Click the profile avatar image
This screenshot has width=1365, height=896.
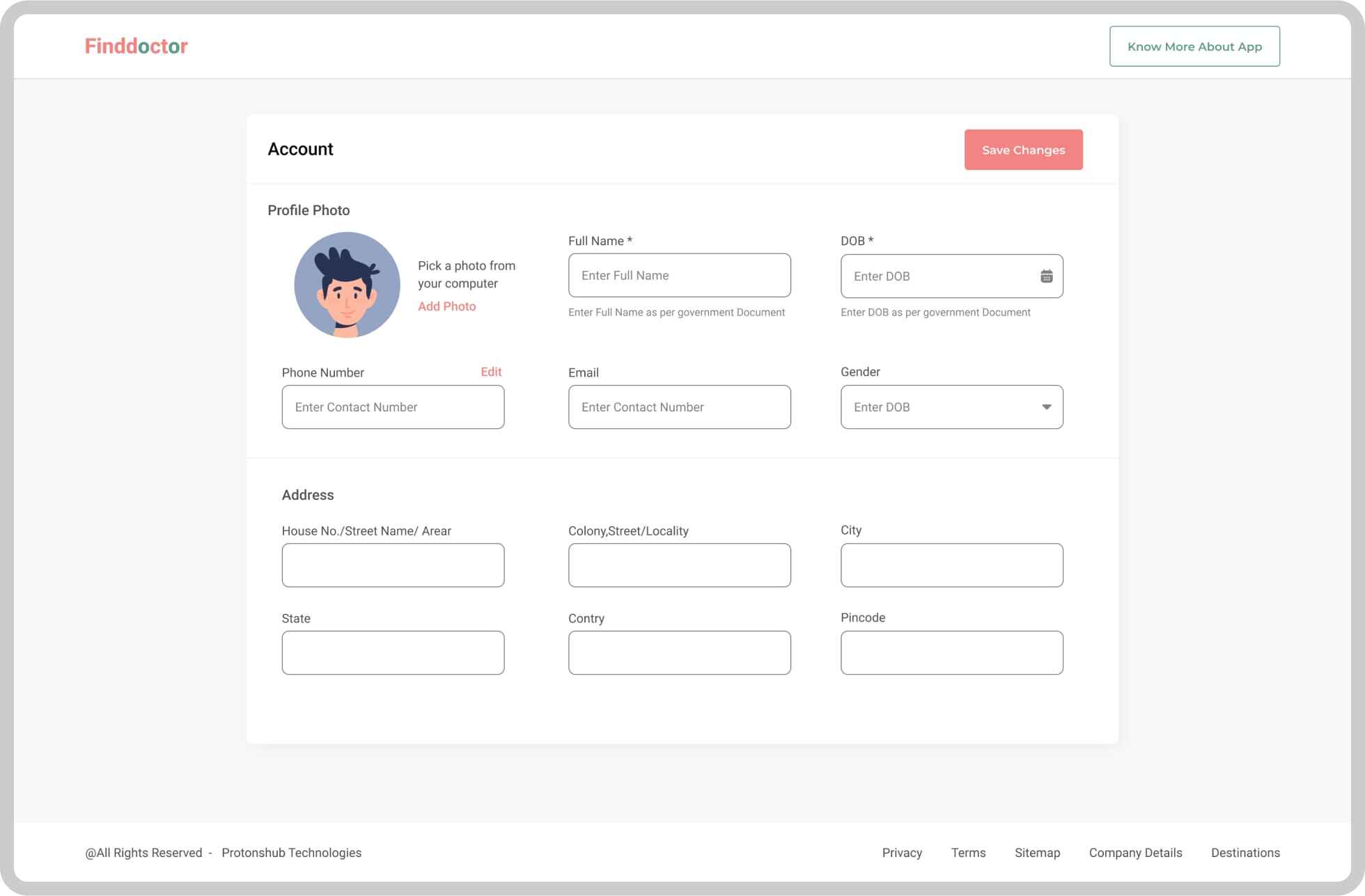click(347, 285)
